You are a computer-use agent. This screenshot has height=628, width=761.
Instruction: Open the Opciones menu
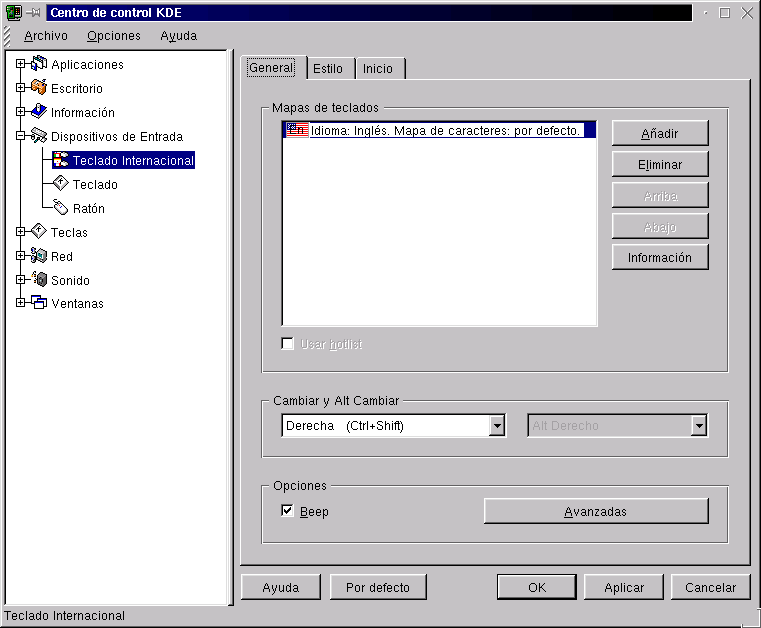tap(113, 36)
